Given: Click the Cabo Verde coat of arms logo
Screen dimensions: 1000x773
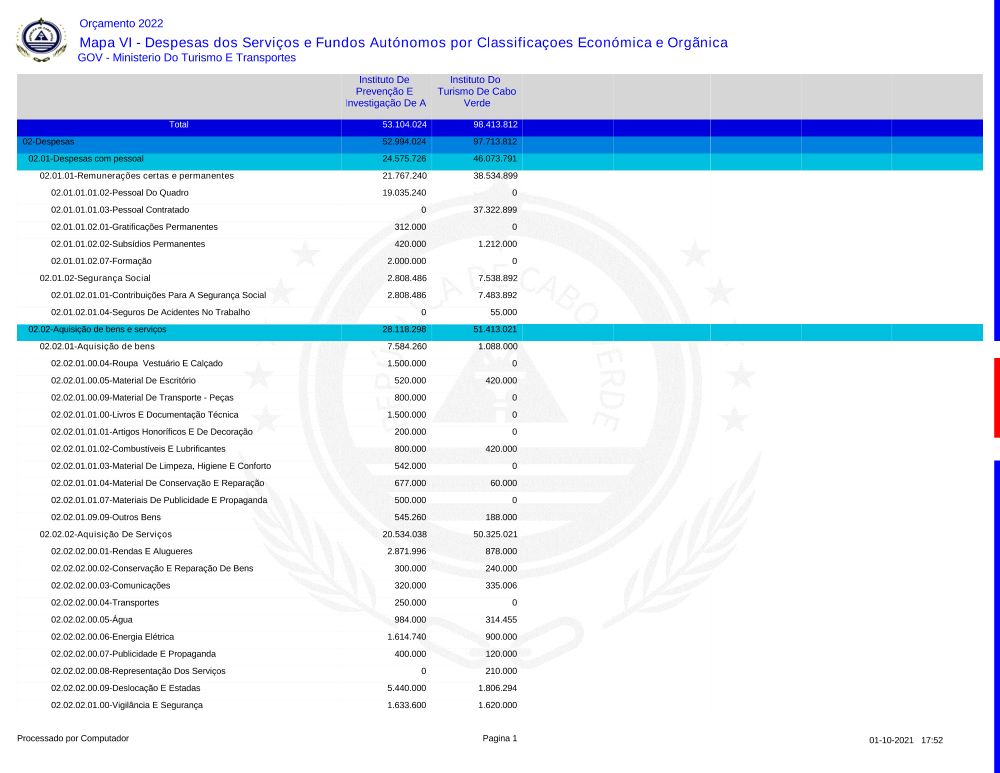Looking at the screenshot, I should pyautogui.click(x=43, y=40).
